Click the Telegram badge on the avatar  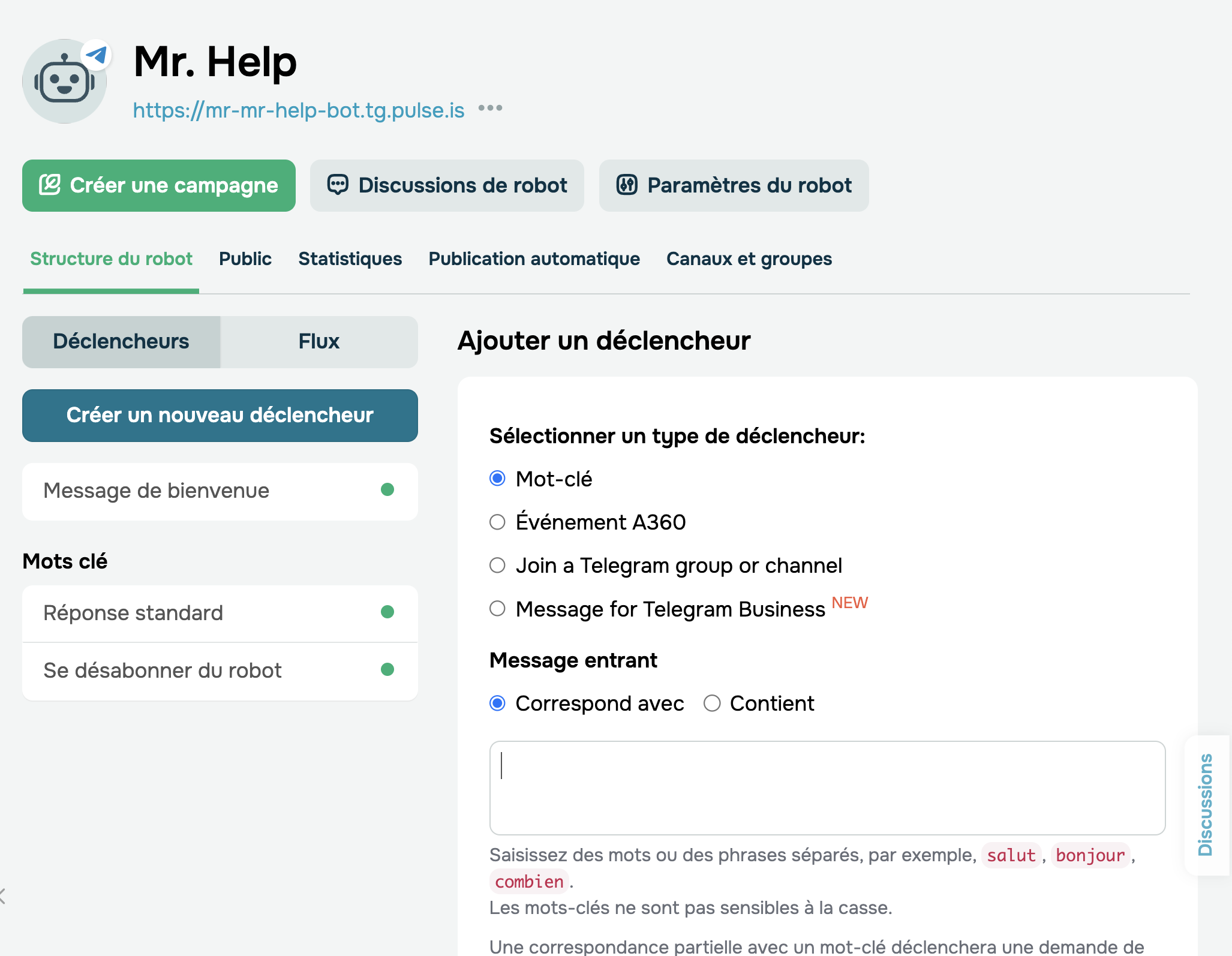97,55
